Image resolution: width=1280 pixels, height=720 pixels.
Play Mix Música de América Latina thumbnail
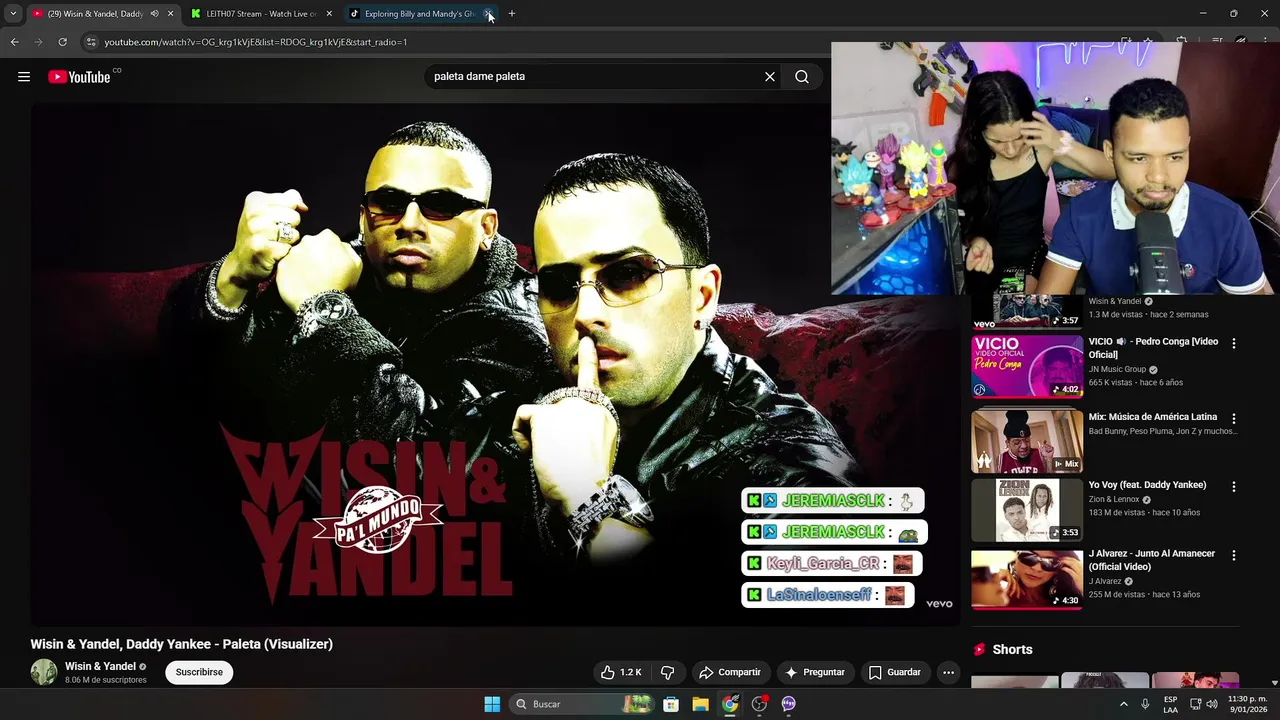point(1027,441)
